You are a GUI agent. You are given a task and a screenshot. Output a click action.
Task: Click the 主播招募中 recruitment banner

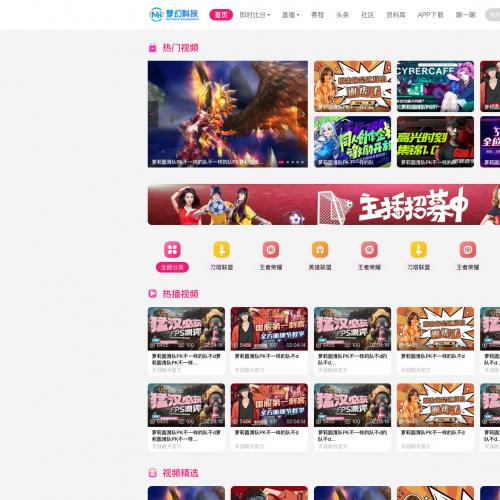(324, 205)
